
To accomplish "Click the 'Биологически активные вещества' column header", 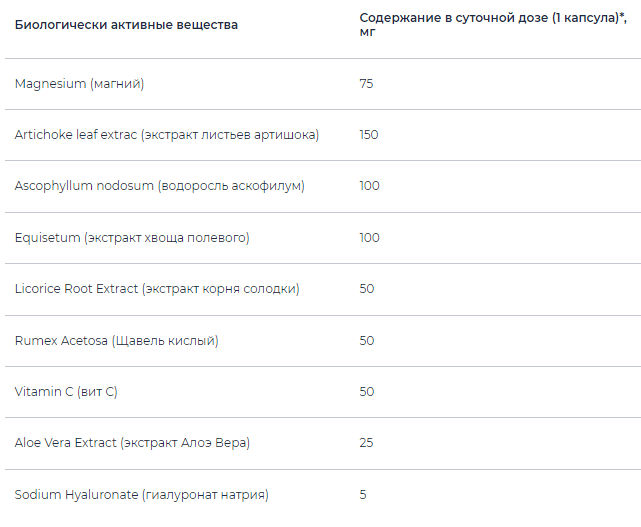I will (x=126, y=25).
